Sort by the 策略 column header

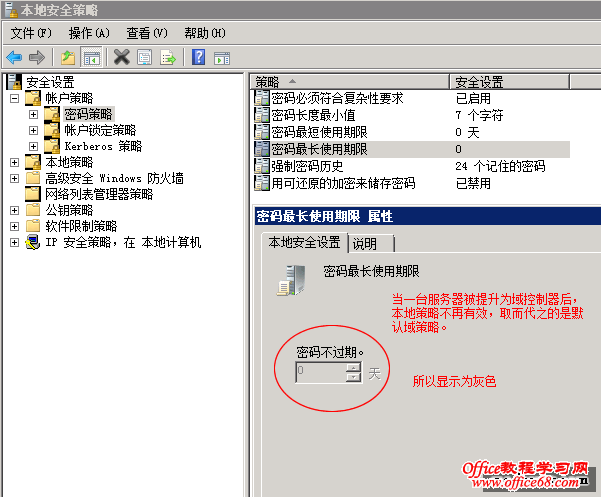(350, 82)
